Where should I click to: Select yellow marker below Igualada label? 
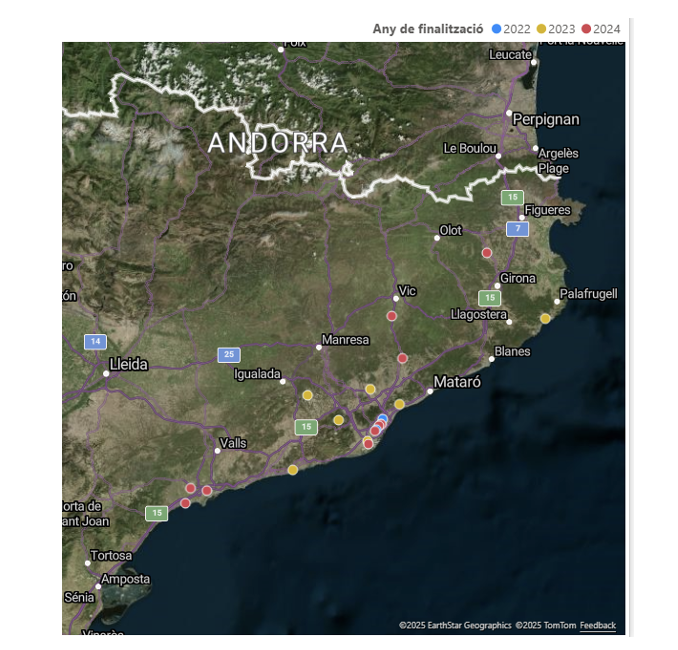click(307, 395)
